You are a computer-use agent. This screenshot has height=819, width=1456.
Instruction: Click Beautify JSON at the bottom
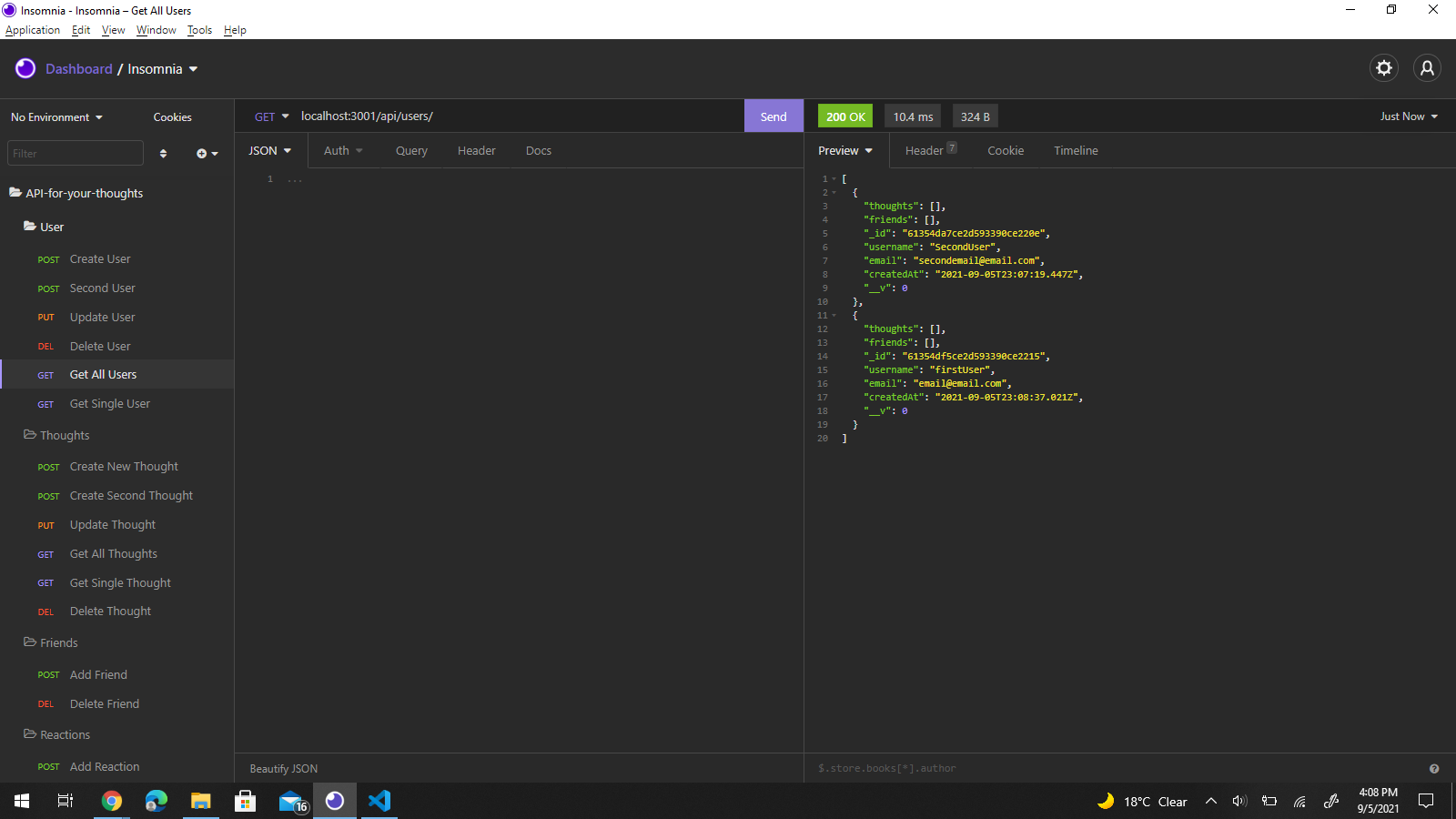pyautogui.click(x=283, y=768)
